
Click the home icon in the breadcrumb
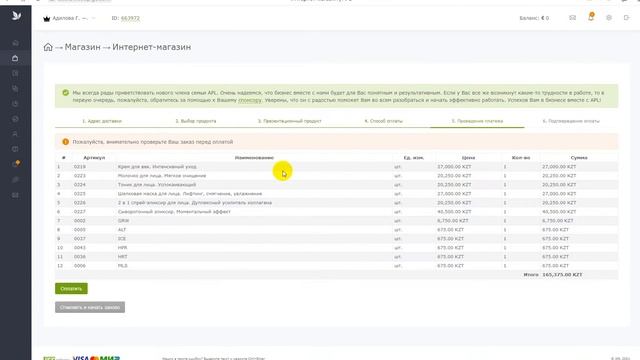pos(48,47)
